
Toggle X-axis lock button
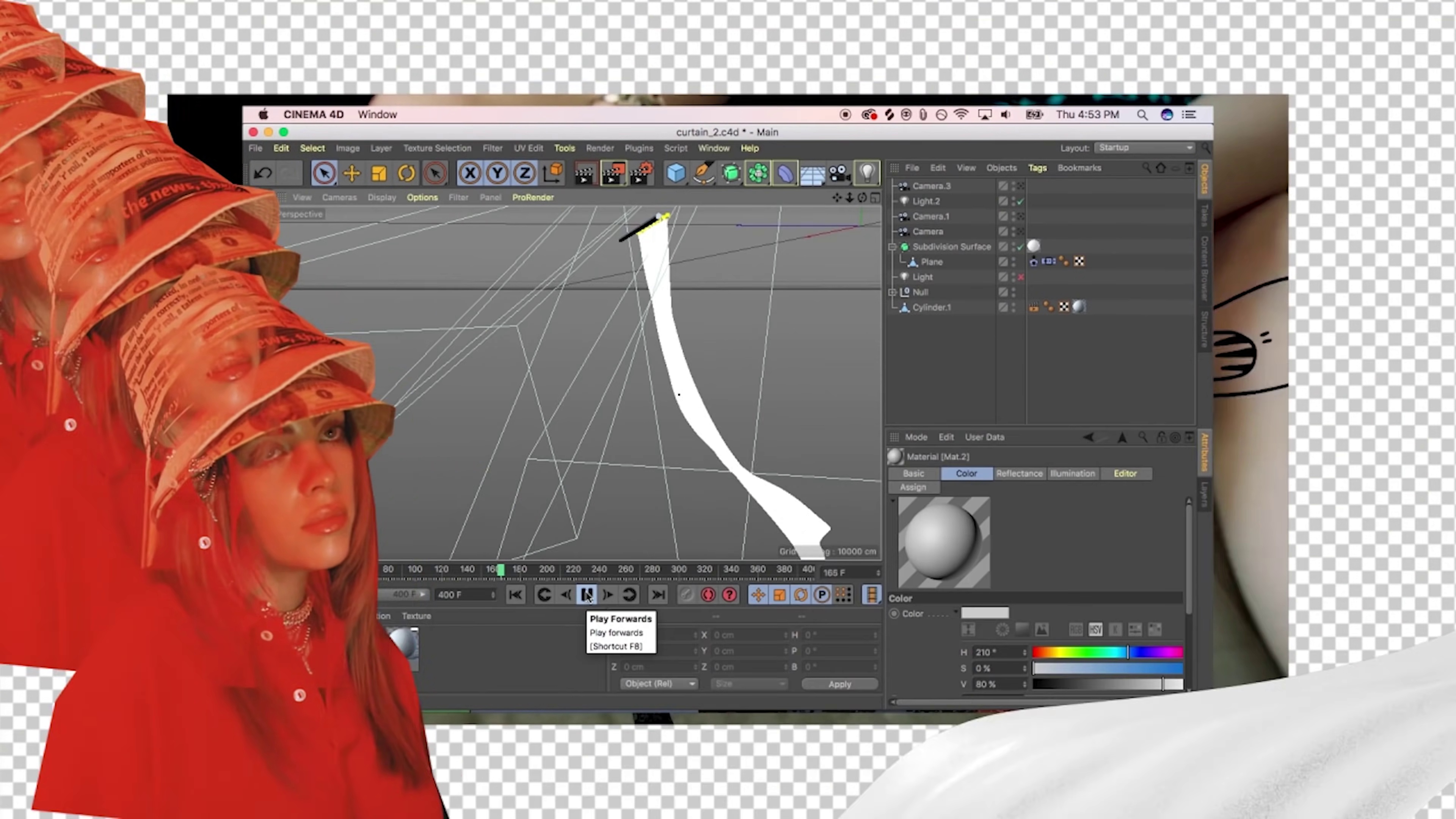pos(470,174)
